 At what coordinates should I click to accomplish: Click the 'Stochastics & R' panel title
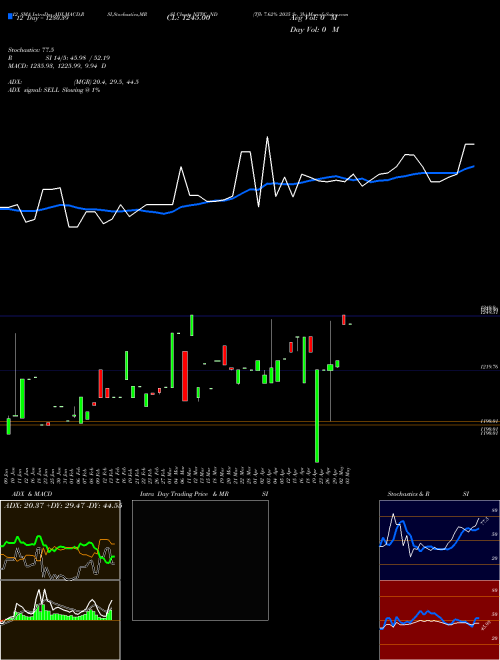pyautogui.click(x=409, y=494)
